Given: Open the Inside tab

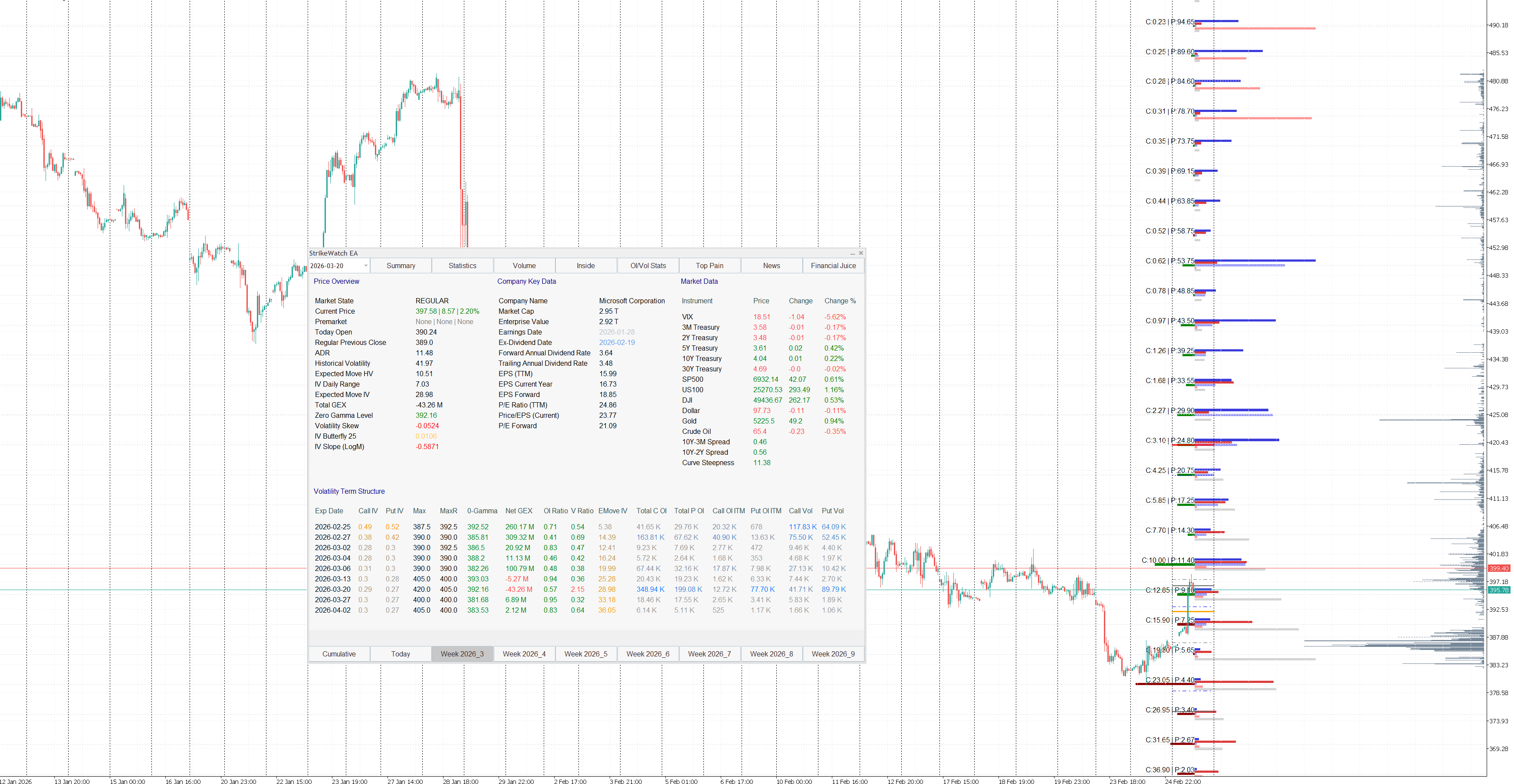Looking at the screenshot, I should [585, 265].
